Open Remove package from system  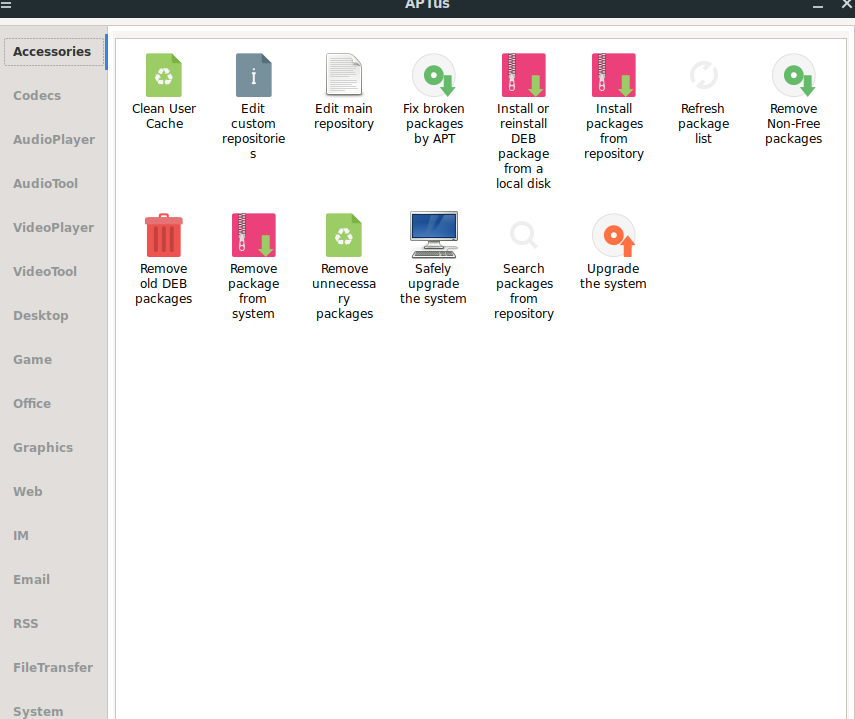254,235
